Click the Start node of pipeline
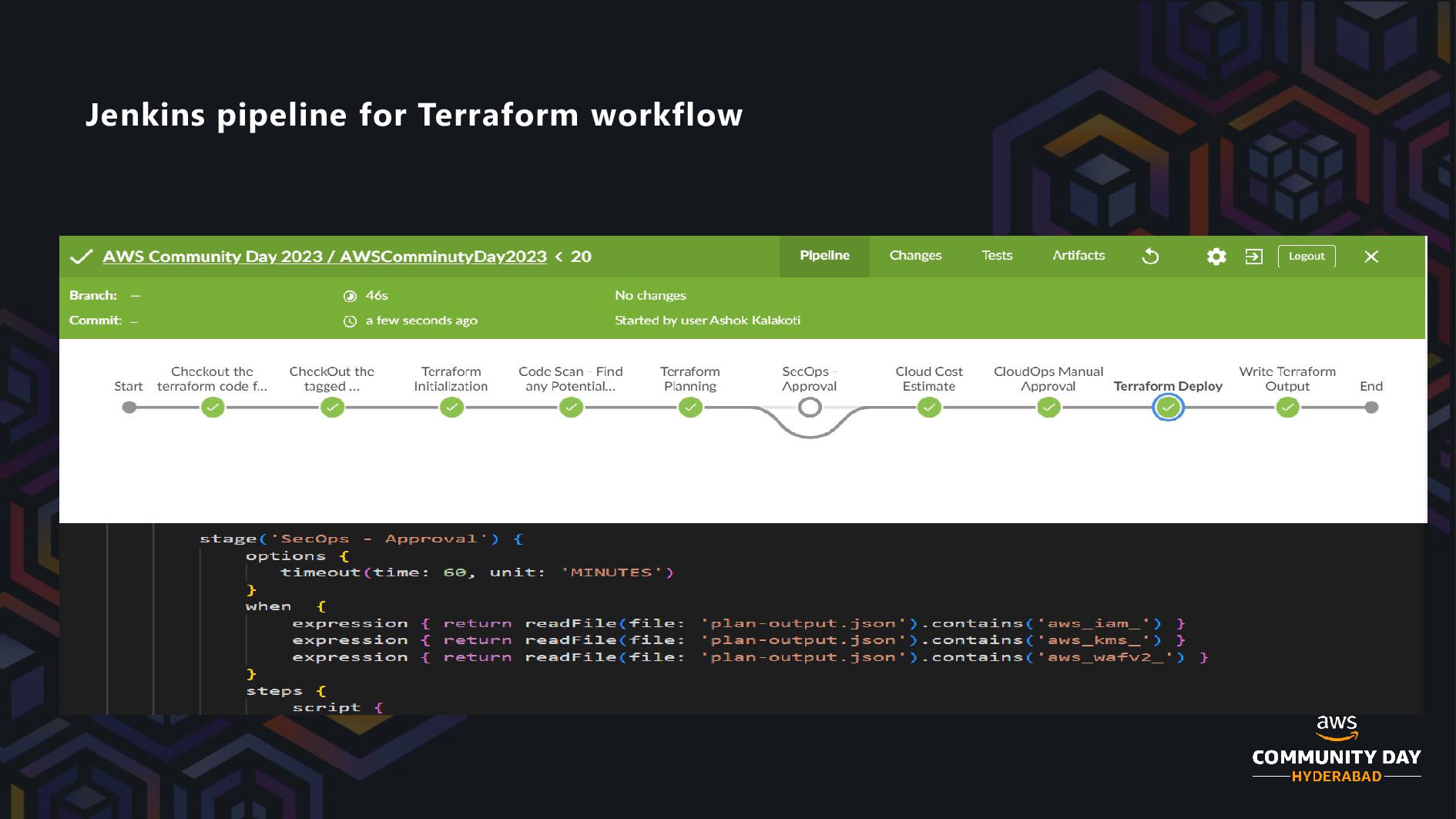This screenshot has height=819, width=1456. (x=129, y=408)
